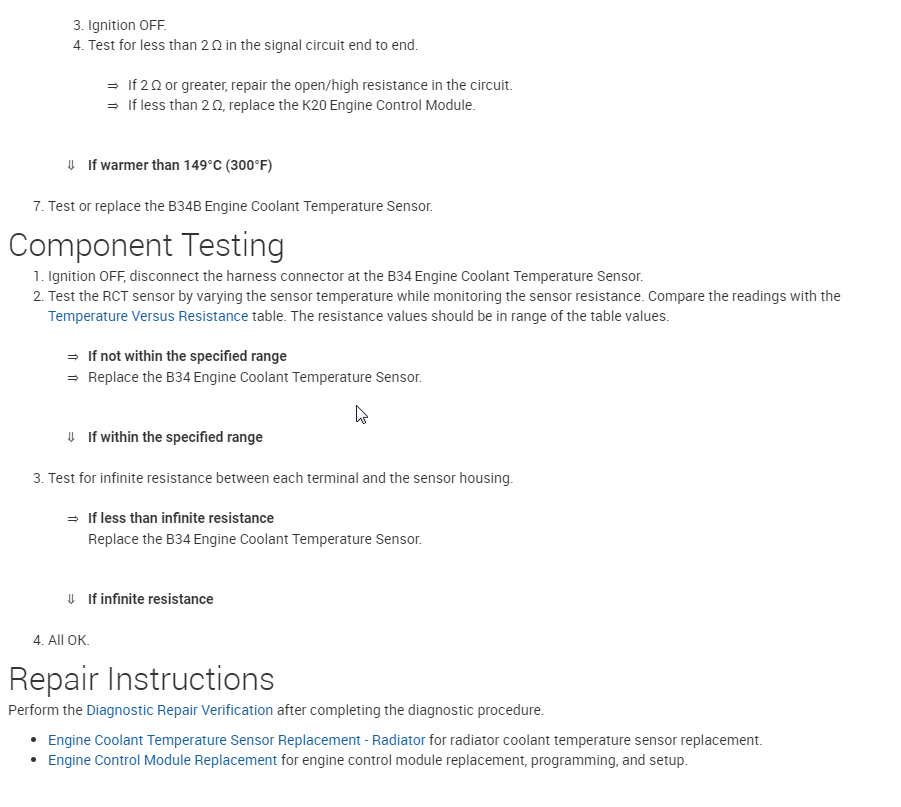Screen dimensions: 901x807
Task: Follow the Engine Control Module Replacement link
Action: [x=162, y=760]
